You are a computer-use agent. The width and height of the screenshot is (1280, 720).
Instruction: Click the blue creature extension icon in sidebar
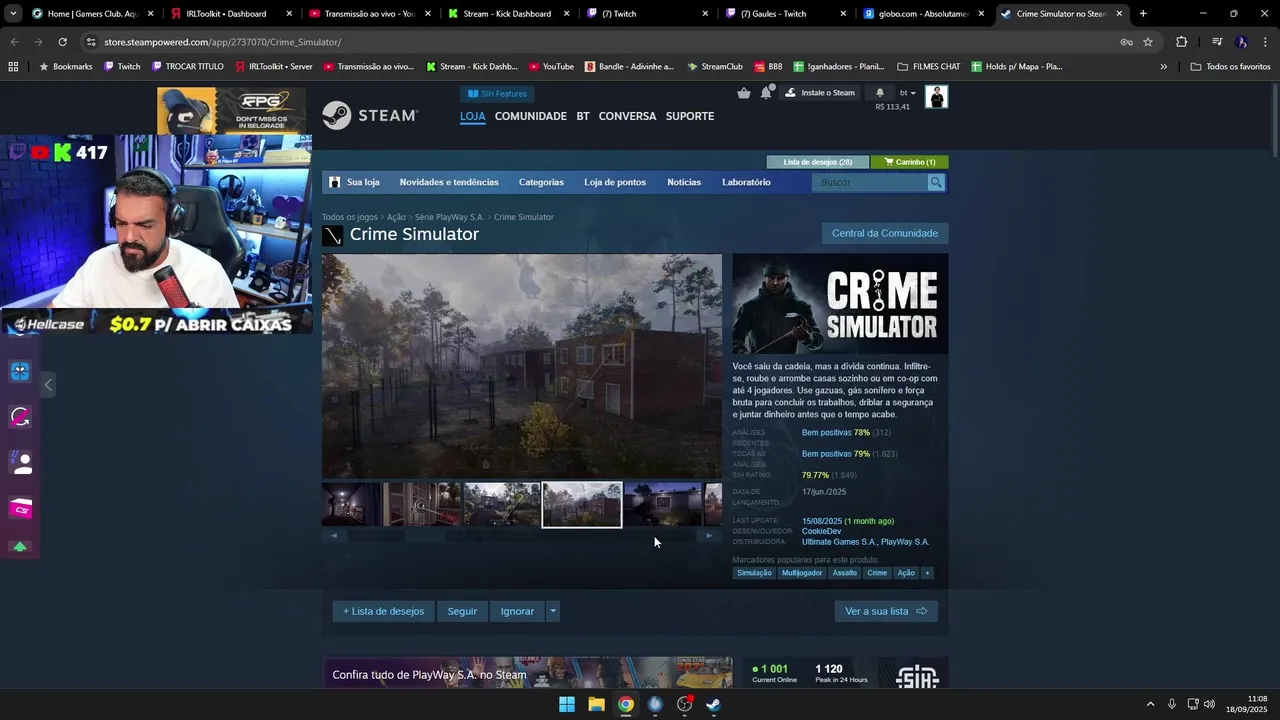point(20,371)
